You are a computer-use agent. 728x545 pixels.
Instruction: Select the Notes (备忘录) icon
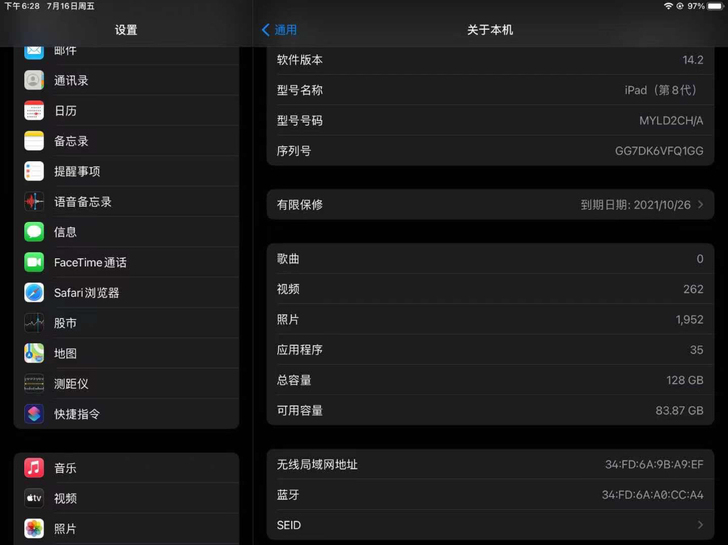pyautogui.click(x=34, y=141)
